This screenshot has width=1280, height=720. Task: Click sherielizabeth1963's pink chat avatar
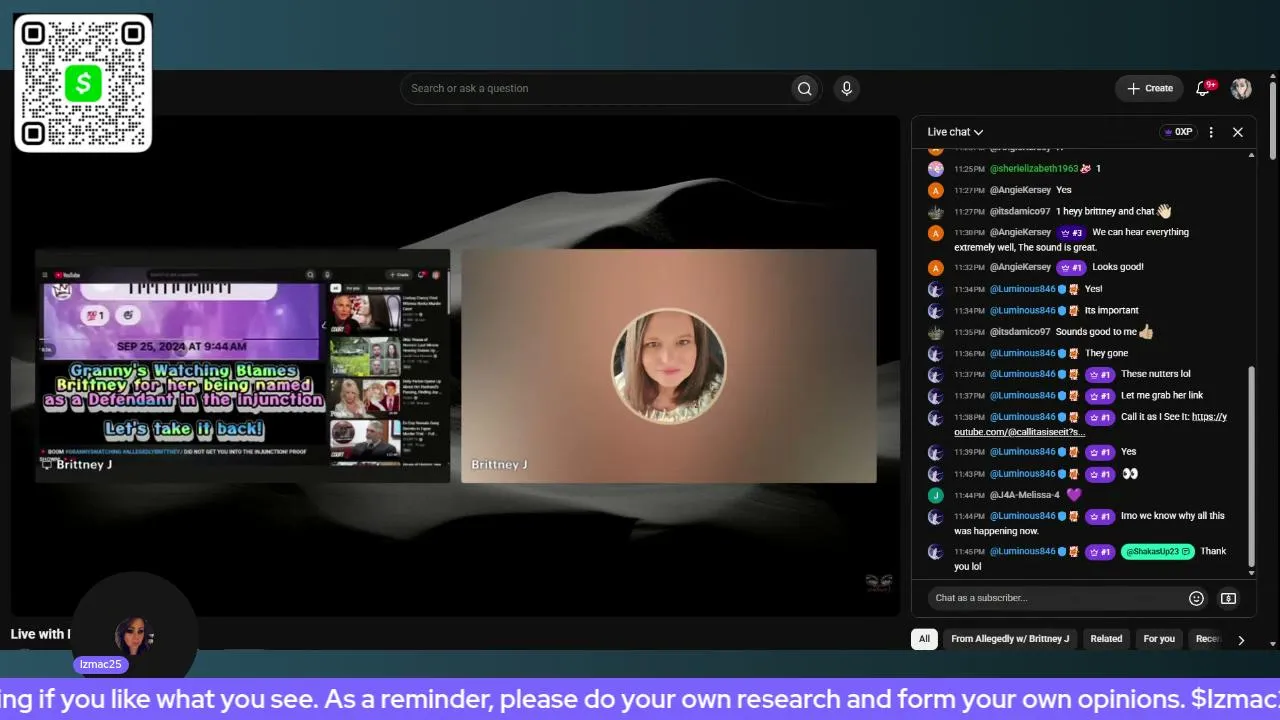click(935, 169)
